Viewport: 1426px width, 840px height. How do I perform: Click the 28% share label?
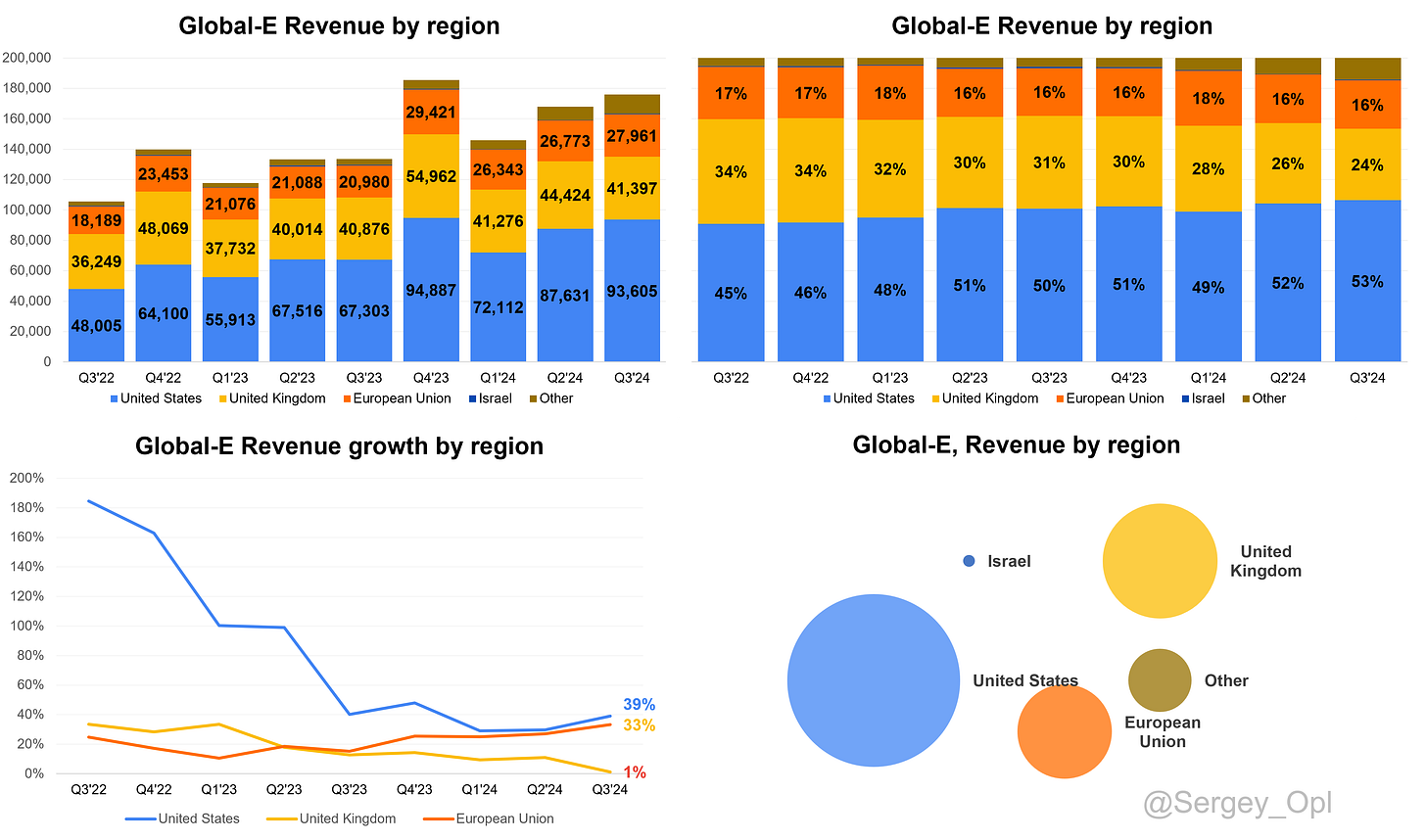(1209, 169)
